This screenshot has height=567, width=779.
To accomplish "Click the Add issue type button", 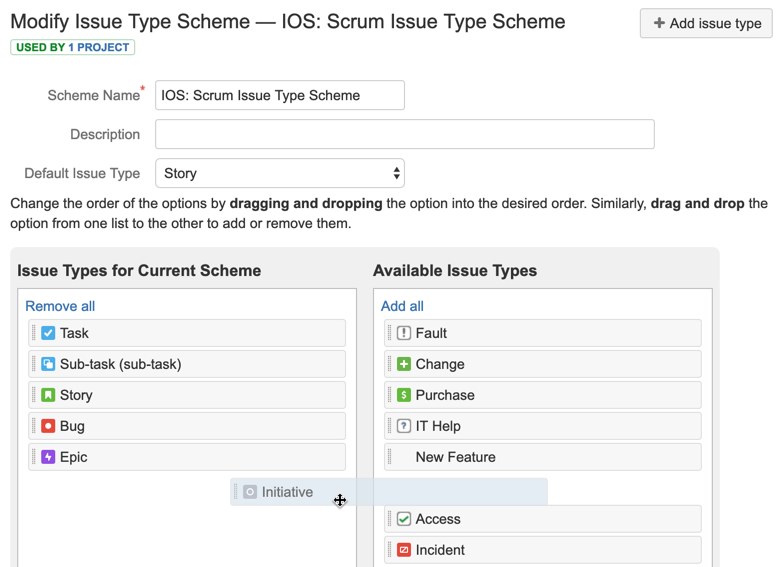I will point(706,23).
